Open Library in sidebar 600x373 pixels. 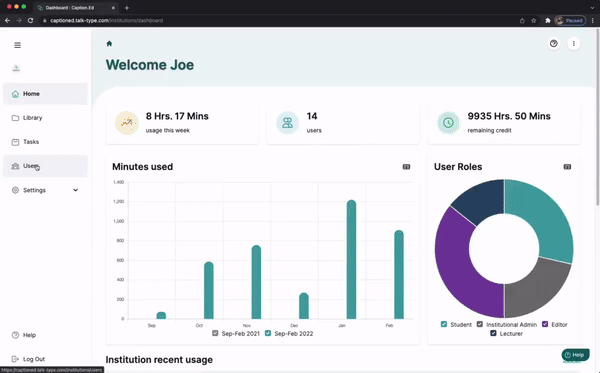[45, 118]
